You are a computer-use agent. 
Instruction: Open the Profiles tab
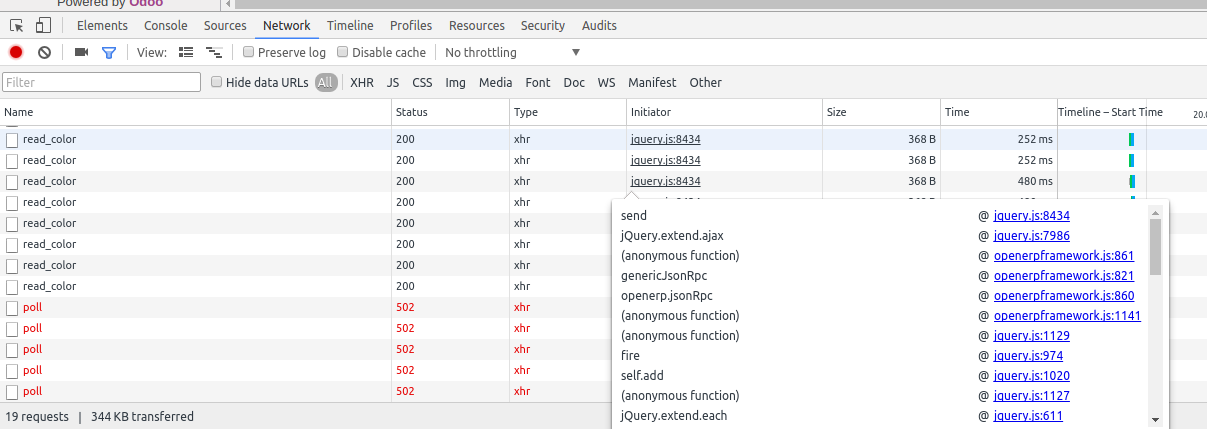click(x=411, y=25)
